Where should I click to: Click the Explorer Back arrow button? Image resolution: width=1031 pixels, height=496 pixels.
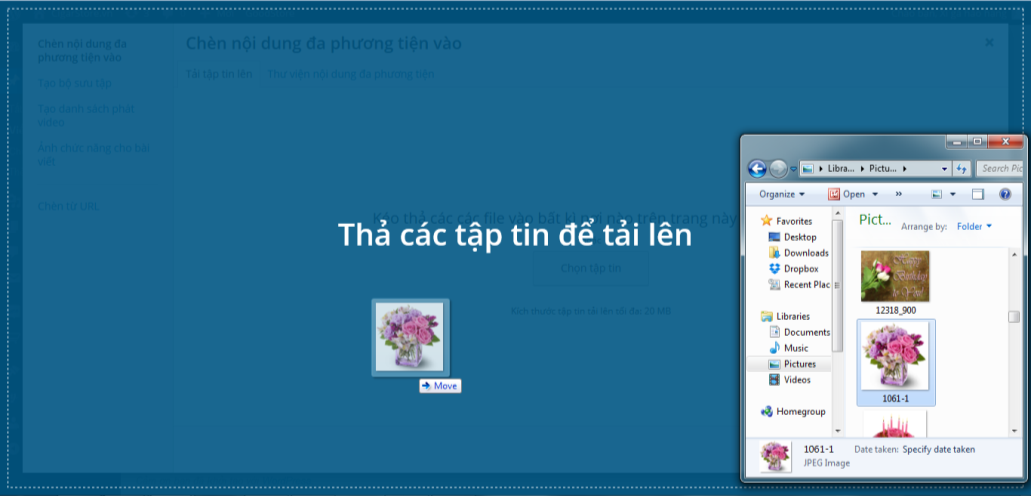[757, 169]
